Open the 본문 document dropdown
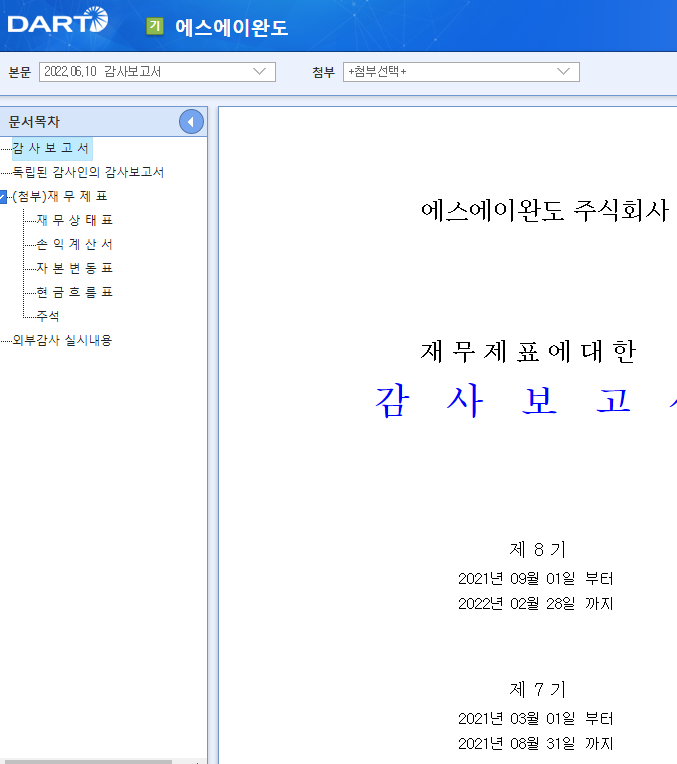Screen dimensions: 677x764 [x=157, y=72]
